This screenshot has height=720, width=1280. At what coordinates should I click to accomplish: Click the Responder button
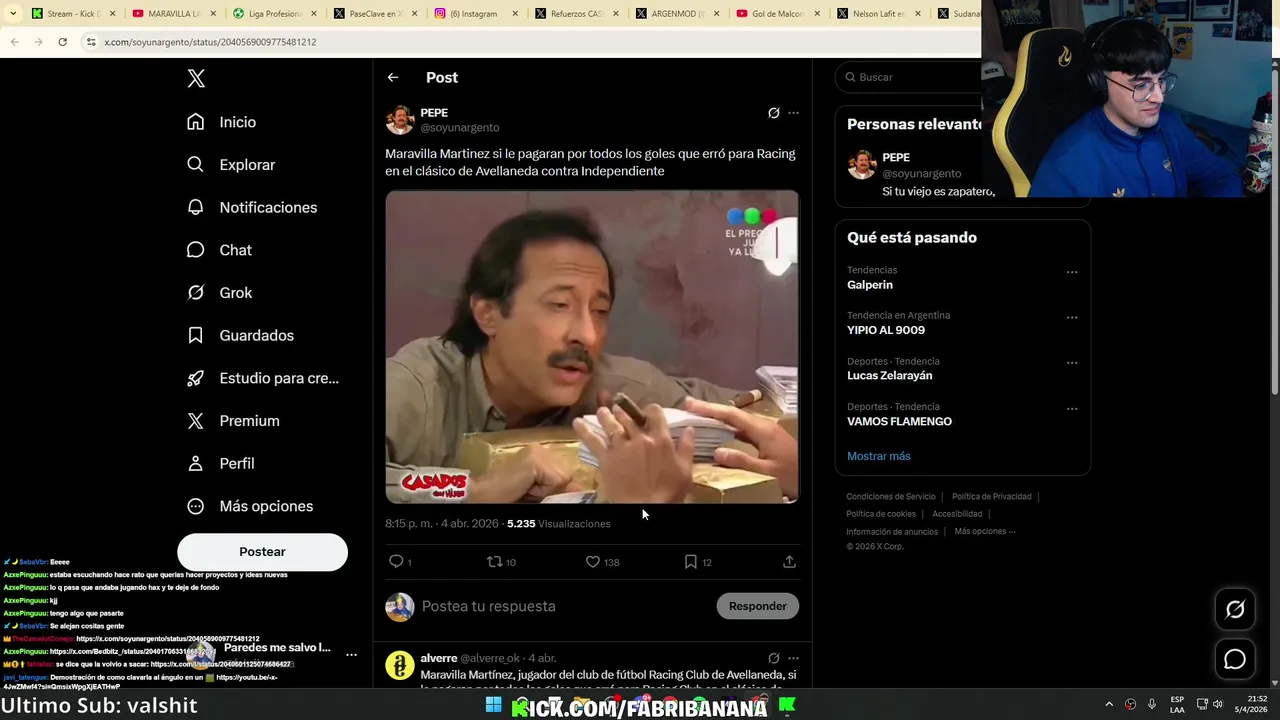757,606
